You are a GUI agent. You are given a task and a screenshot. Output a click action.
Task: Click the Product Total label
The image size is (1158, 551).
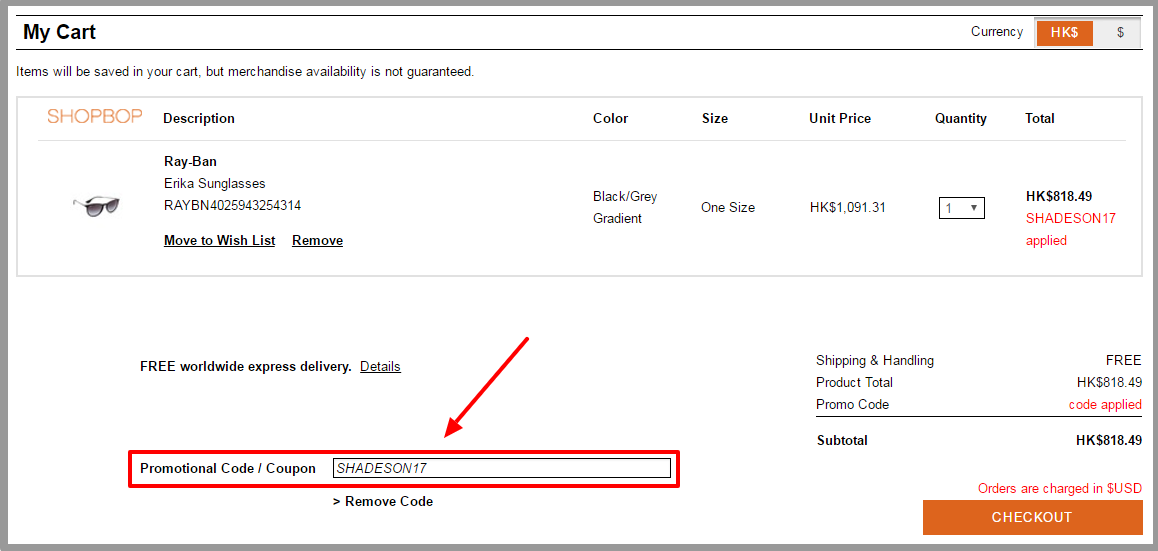coord(854,383)
